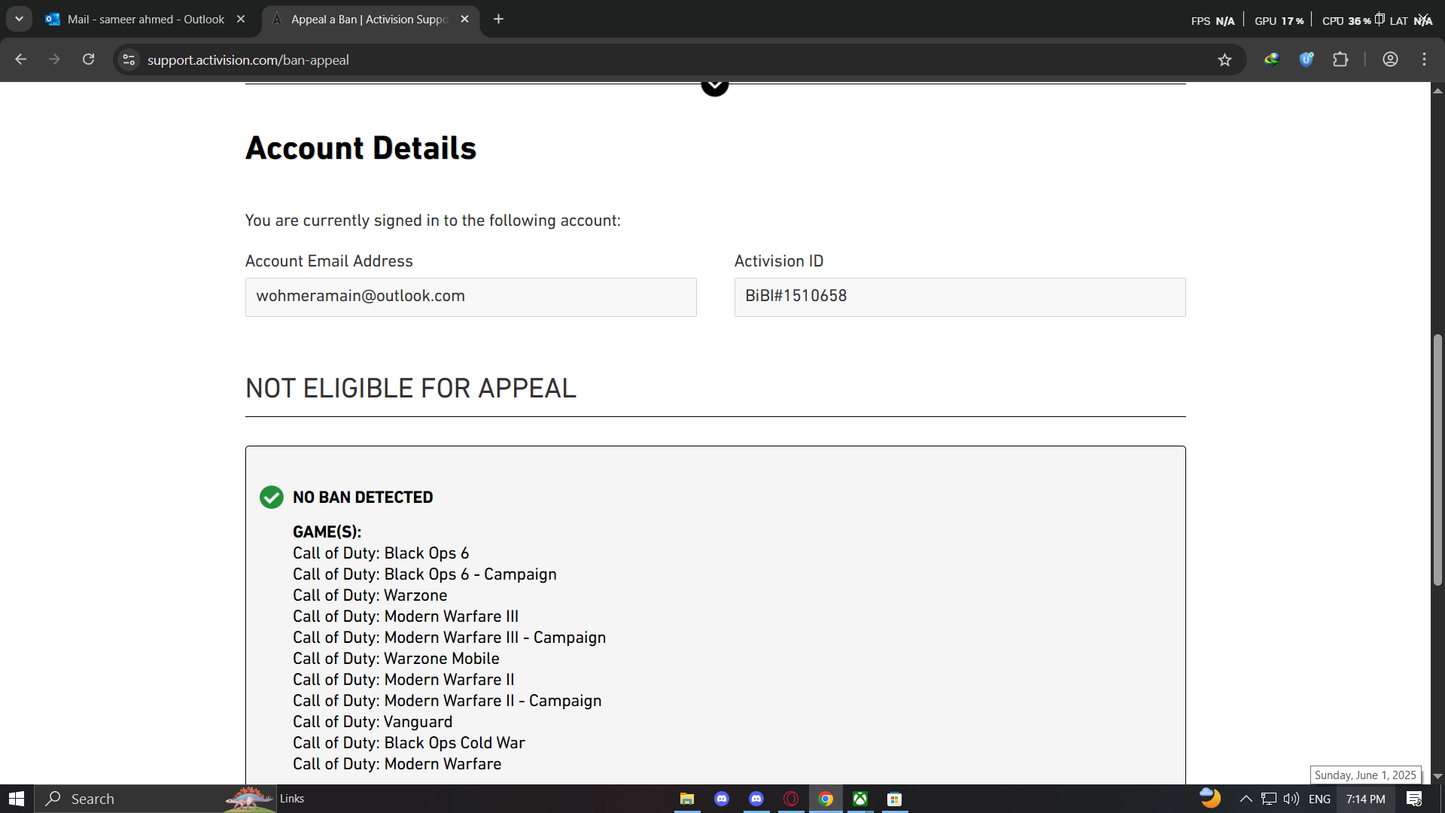Click Call of Duty: Modern Warfare II - Campaign
The height and width of the screenshot is (813, 1445).
coord(447,700)
